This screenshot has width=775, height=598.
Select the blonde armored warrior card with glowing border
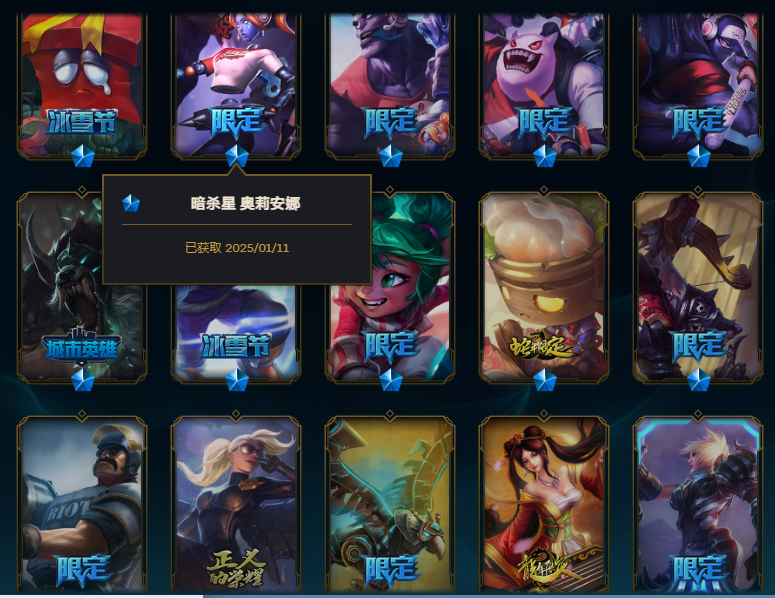tap(698, 504)
